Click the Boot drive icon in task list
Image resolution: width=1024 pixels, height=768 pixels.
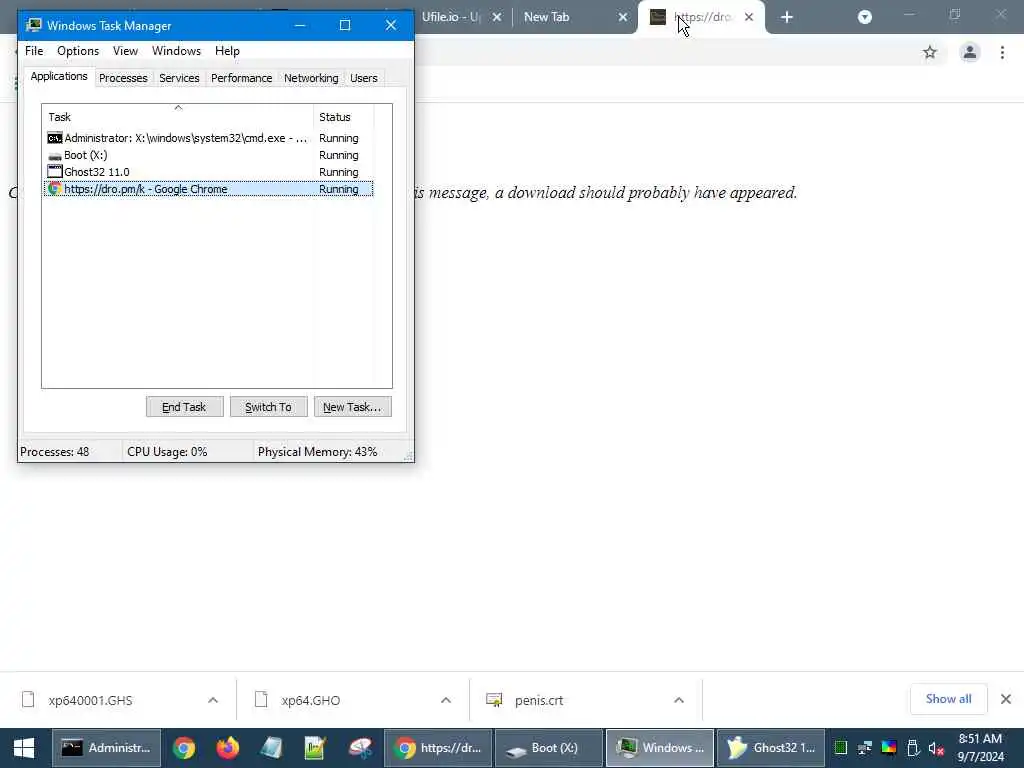click(55, 156)
